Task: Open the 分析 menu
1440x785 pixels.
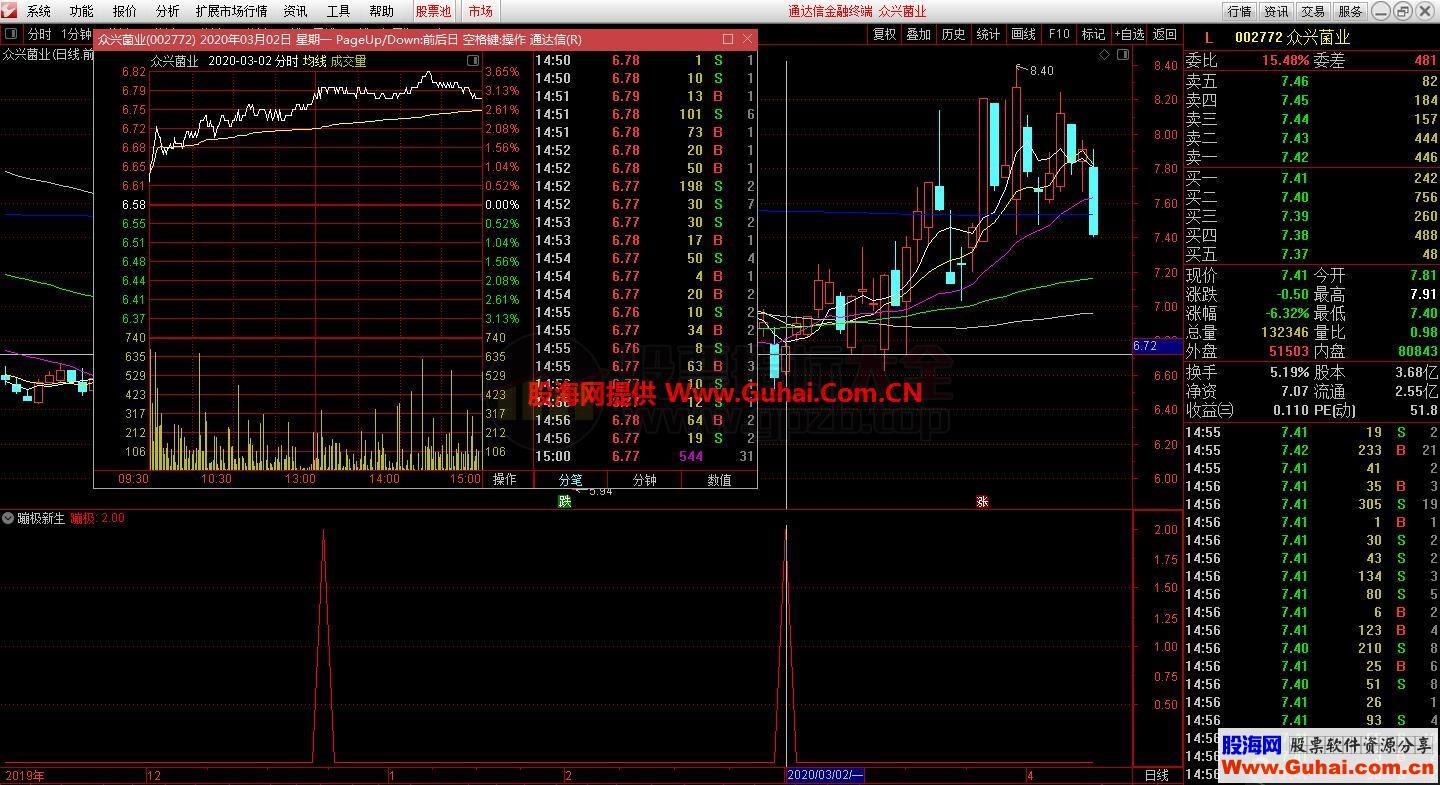Action: (168, 11)
